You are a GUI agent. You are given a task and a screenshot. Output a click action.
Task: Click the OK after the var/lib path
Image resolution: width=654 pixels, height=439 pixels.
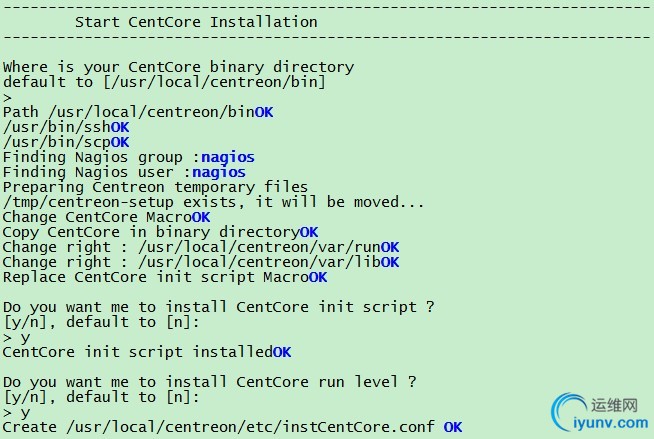click(x=390, y=262)
